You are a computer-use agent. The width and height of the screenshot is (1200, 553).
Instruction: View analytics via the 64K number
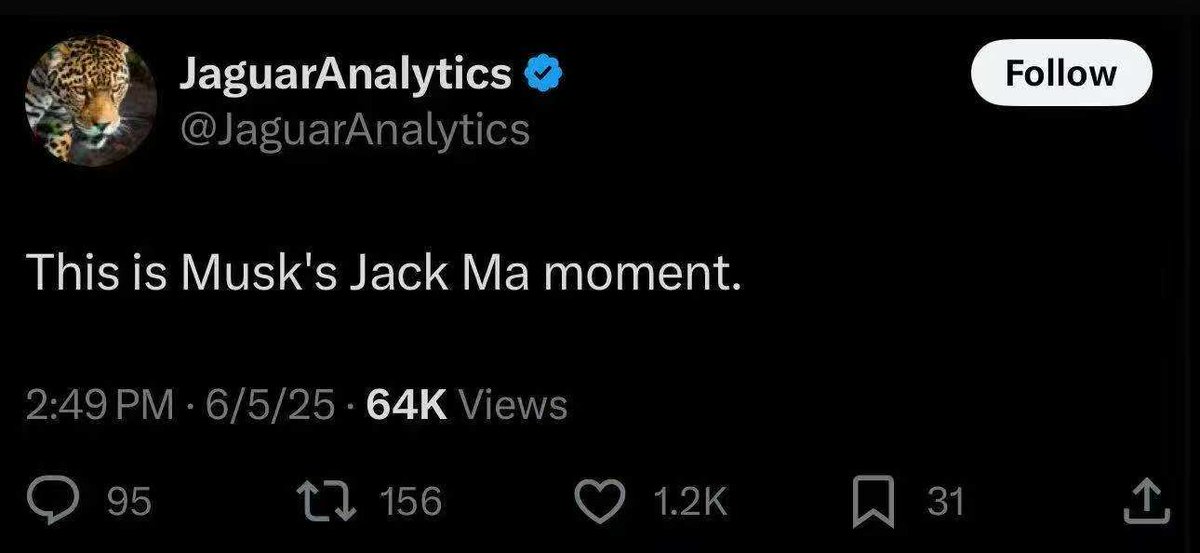tap(408, 405)
